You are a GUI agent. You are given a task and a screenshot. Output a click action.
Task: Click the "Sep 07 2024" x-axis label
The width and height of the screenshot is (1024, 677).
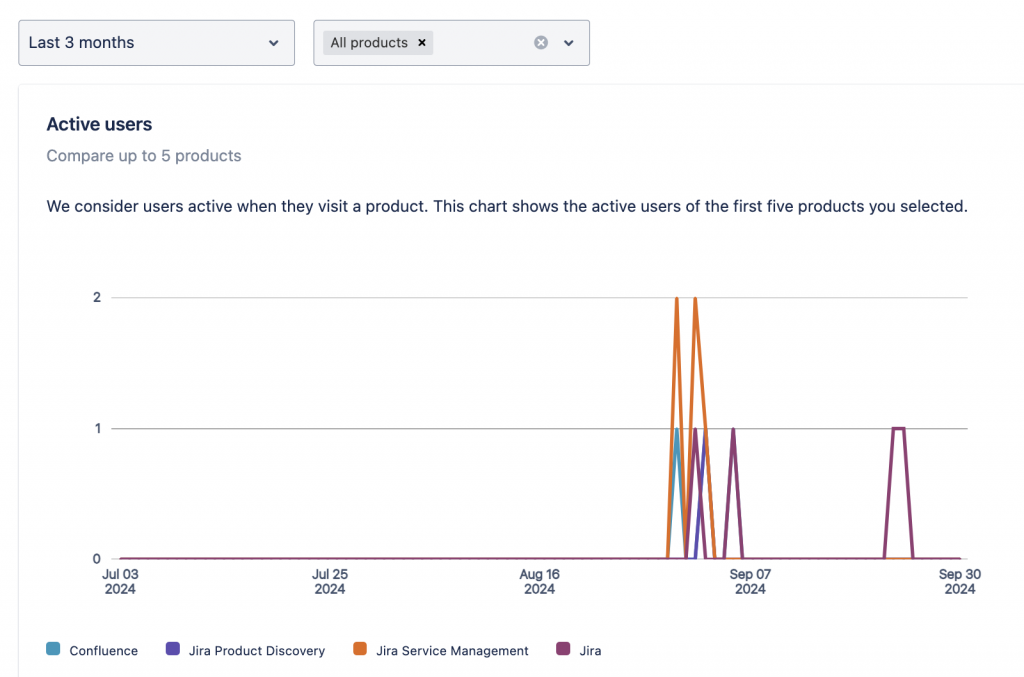[x=750, y=582]
